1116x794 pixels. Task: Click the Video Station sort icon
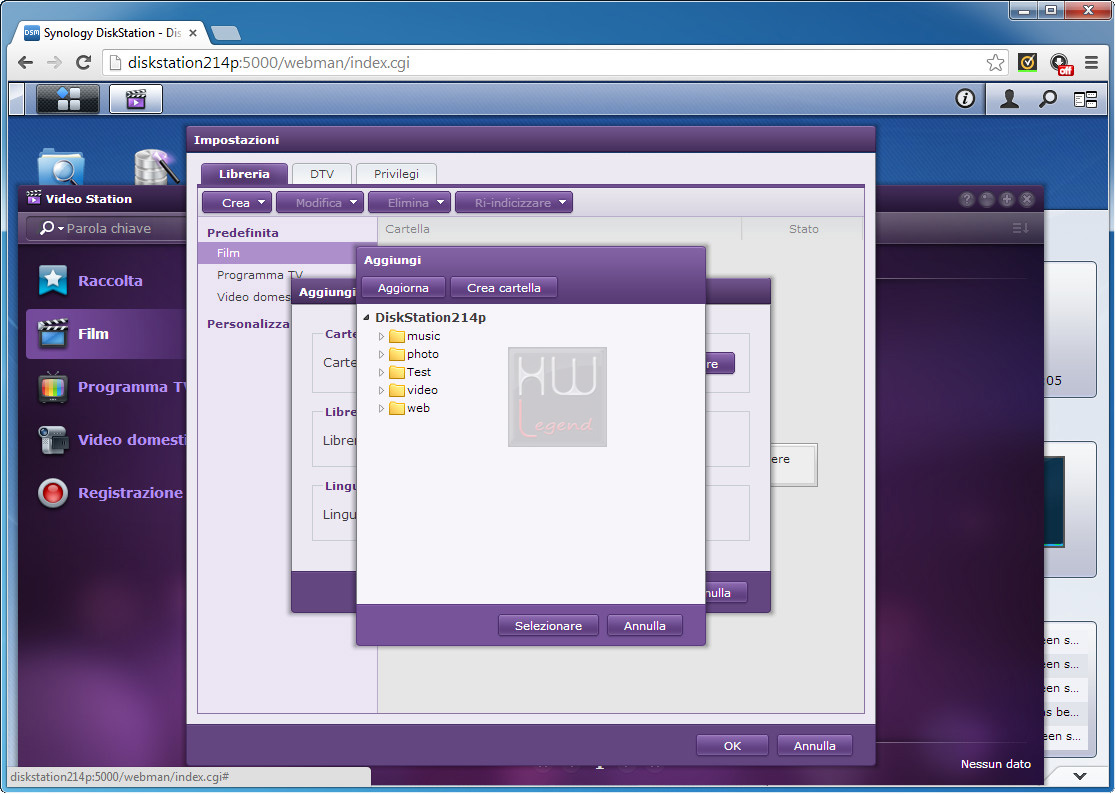tap(1021, 228)
